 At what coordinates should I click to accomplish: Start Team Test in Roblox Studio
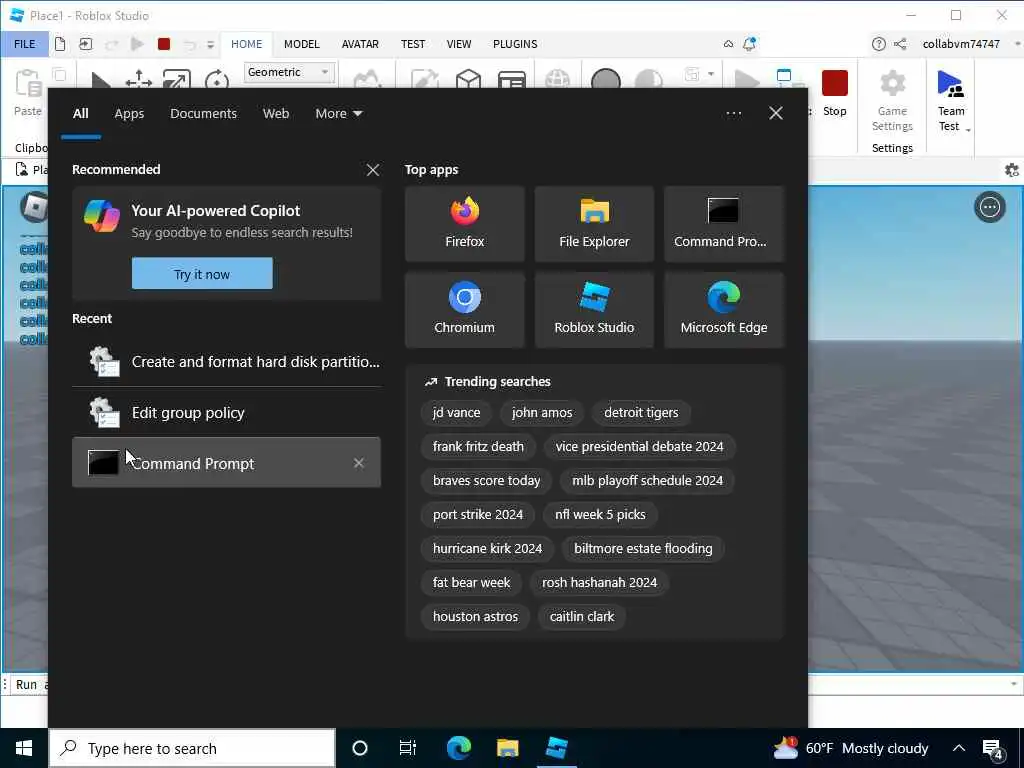(952, 101)
